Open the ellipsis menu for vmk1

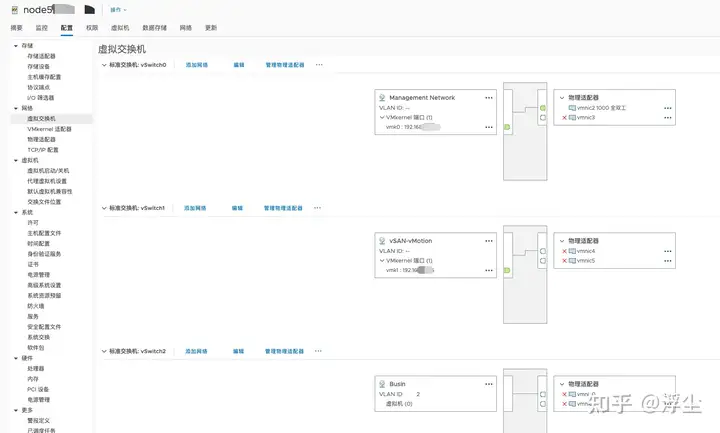489,270
